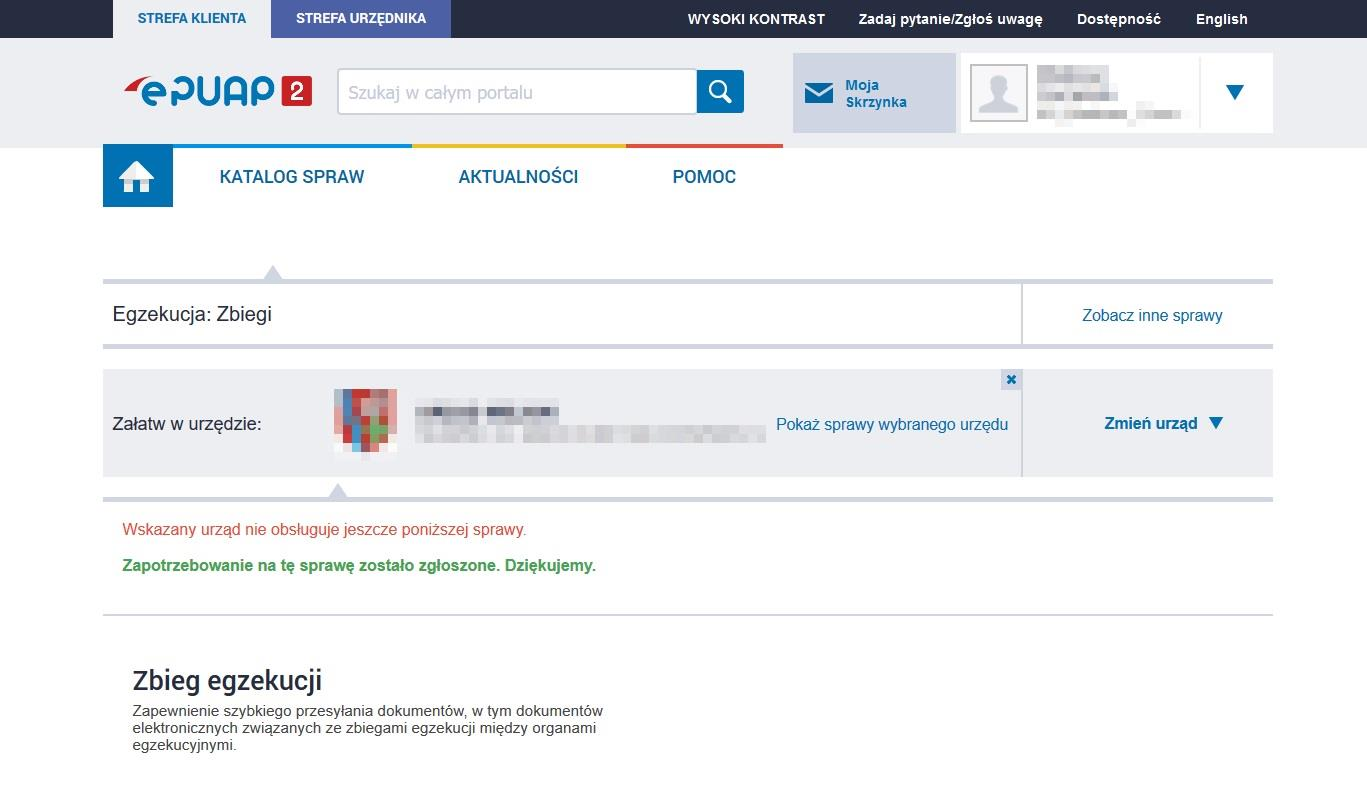Click Pokaż sprawy wybranego urzędu

(892, 424)
